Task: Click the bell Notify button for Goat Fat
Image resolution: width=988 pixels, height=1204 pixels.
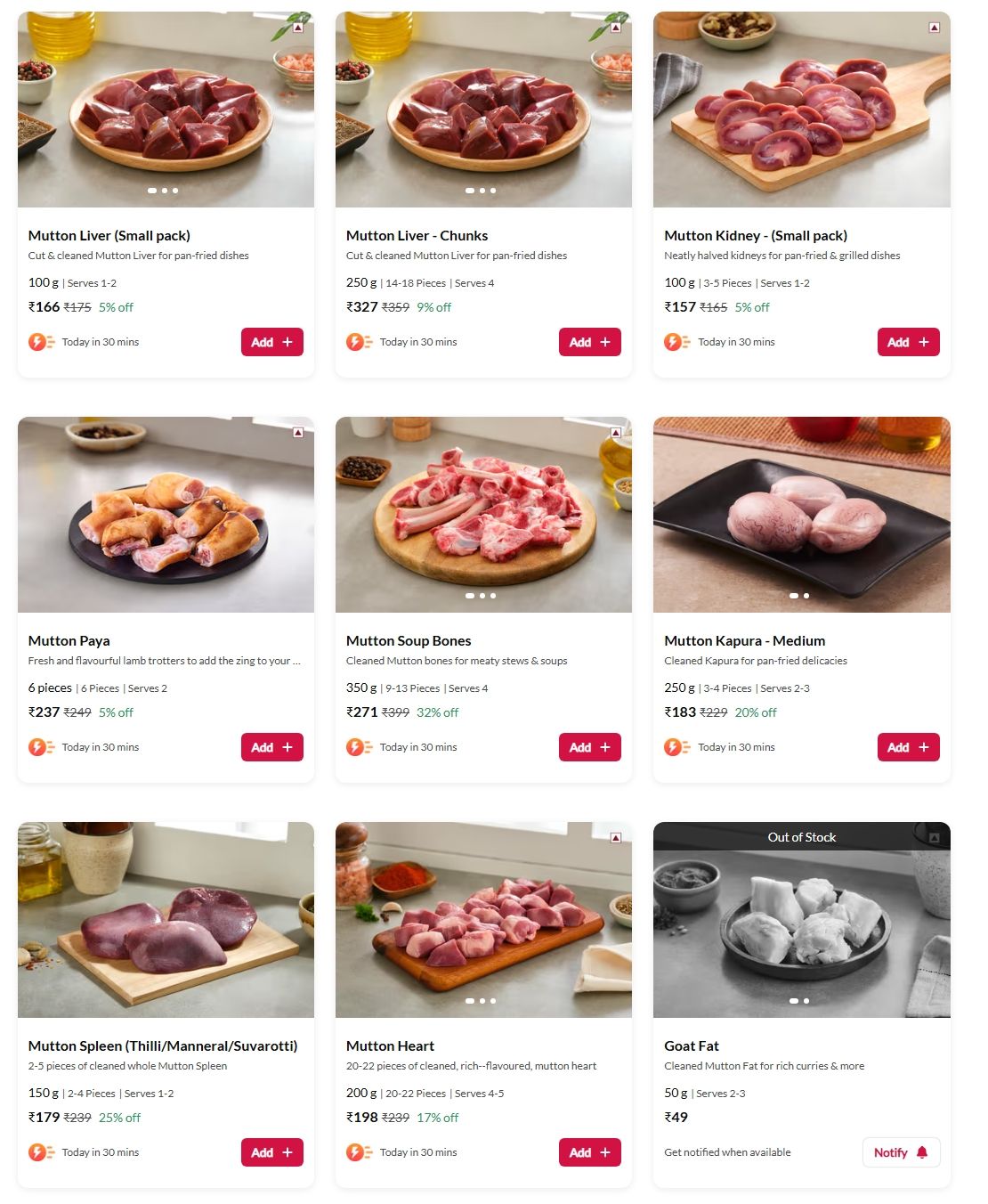Action: click(901, 1152)
